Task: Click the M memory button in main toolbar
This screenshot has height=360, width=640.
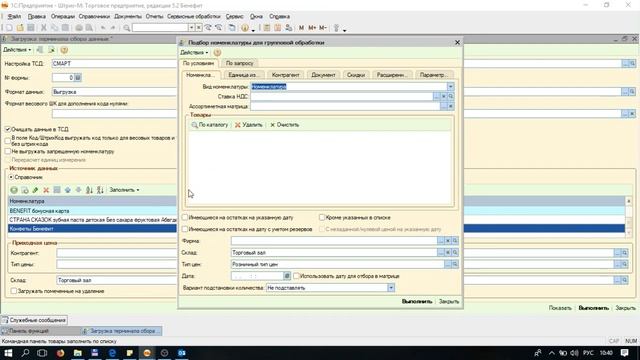Action: pyautogui.click(x=301, y=28)
